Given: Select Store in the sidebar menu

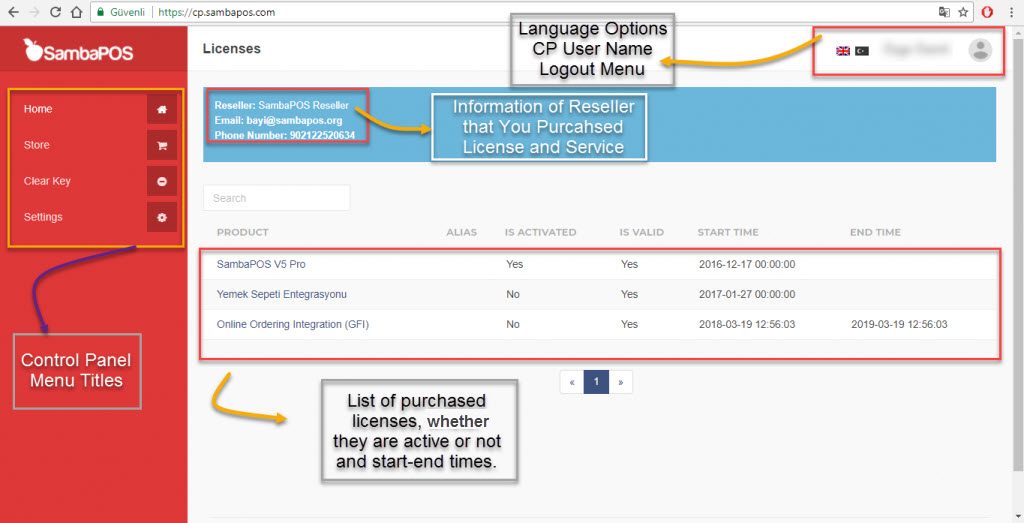Looking at the screenshot, I should (x=37, y=145).
